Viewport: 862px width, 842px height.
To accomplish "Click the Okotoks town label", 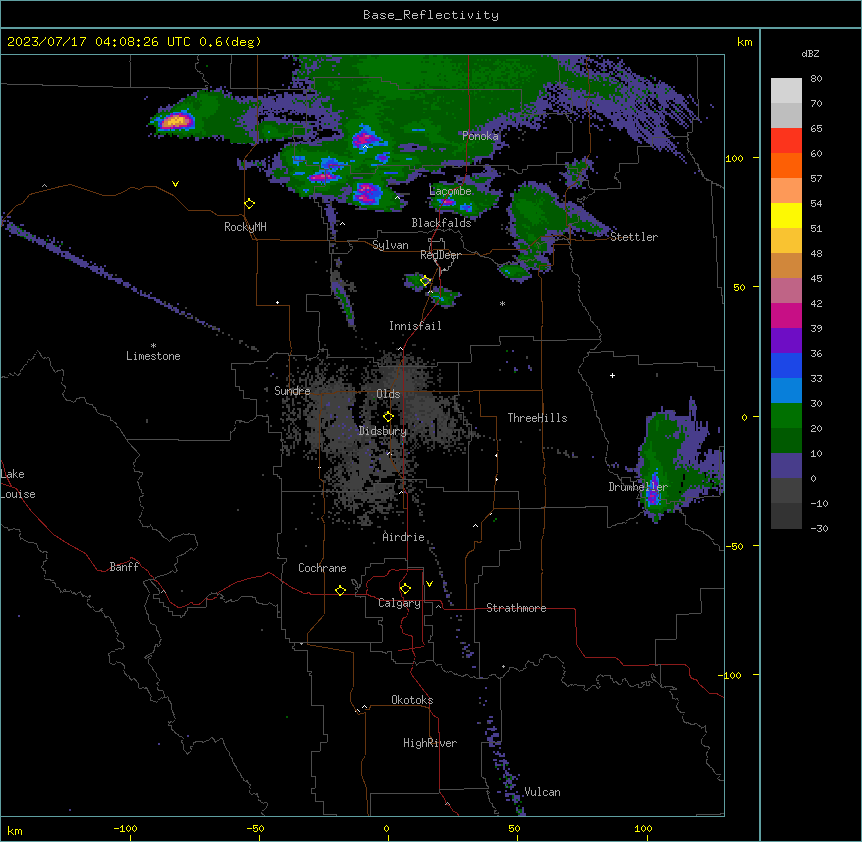I will [x=412, y=700].
